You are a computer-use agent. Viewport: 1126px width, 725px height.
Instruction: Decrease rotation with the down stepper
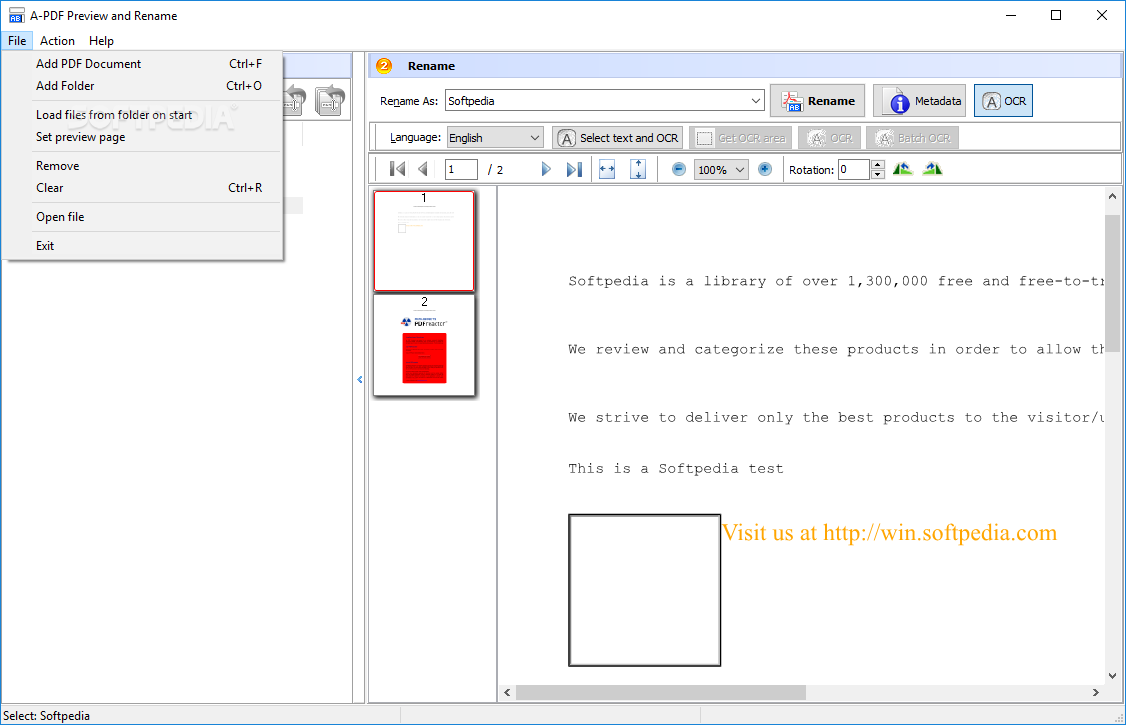(878, 174)
